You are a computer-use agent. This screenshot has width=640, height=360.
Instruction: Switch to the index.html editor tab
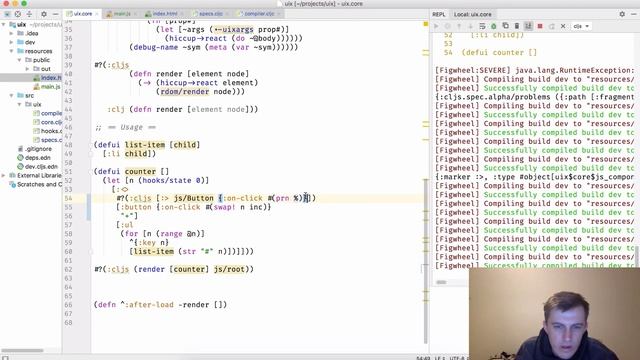165,14
